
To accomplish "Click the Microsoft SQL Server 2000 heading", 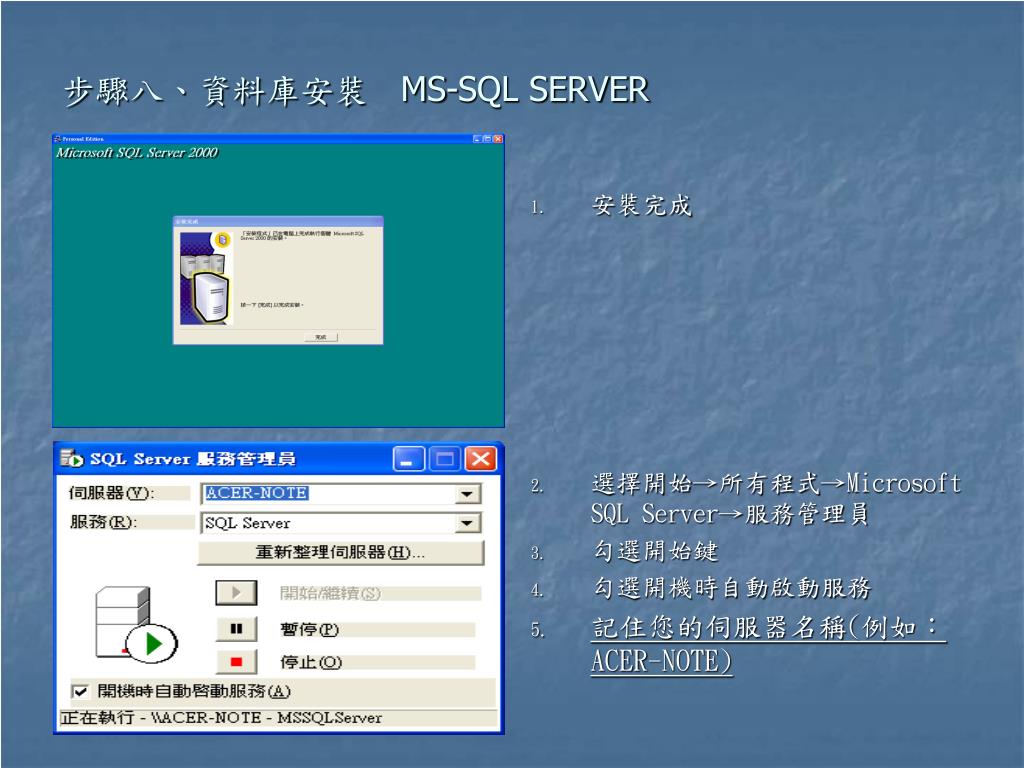I will 136,153.
